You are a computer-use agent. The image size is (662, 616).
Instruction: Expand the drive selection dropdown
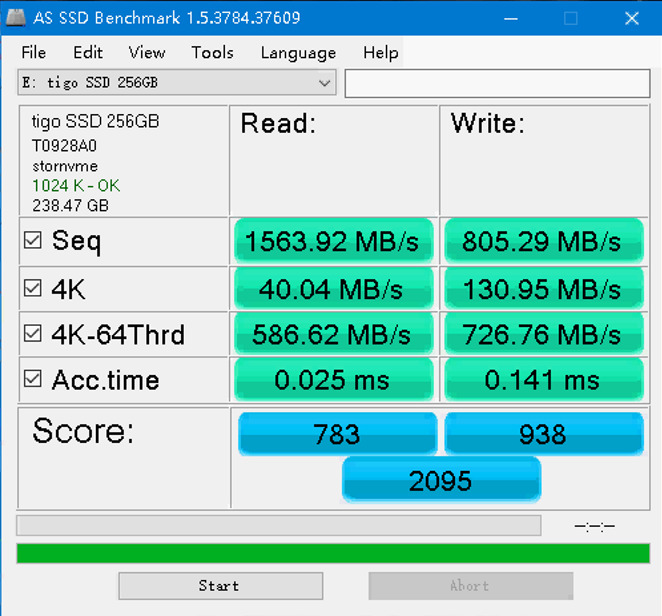[324, 83]
